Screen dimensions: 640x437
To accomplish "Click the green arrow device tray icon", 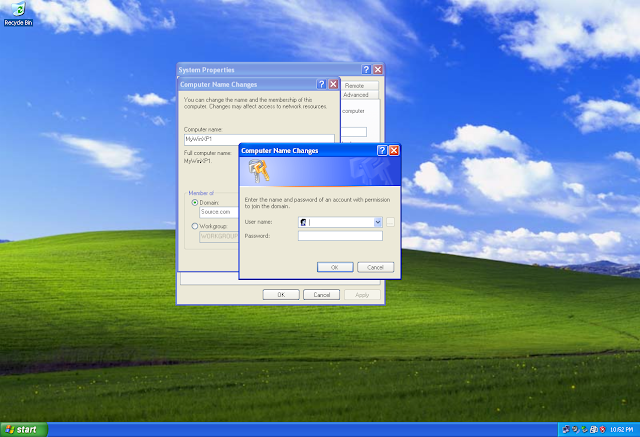I will coord(584,429).
